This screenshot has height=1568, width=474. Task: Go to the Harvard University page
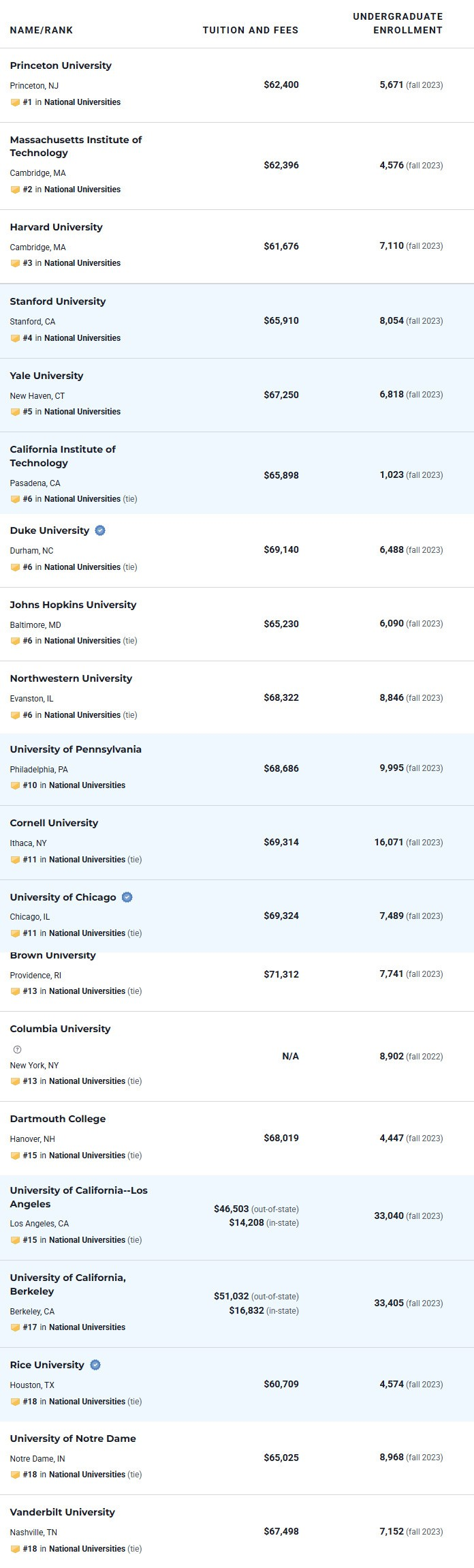[x=56, y=227]
